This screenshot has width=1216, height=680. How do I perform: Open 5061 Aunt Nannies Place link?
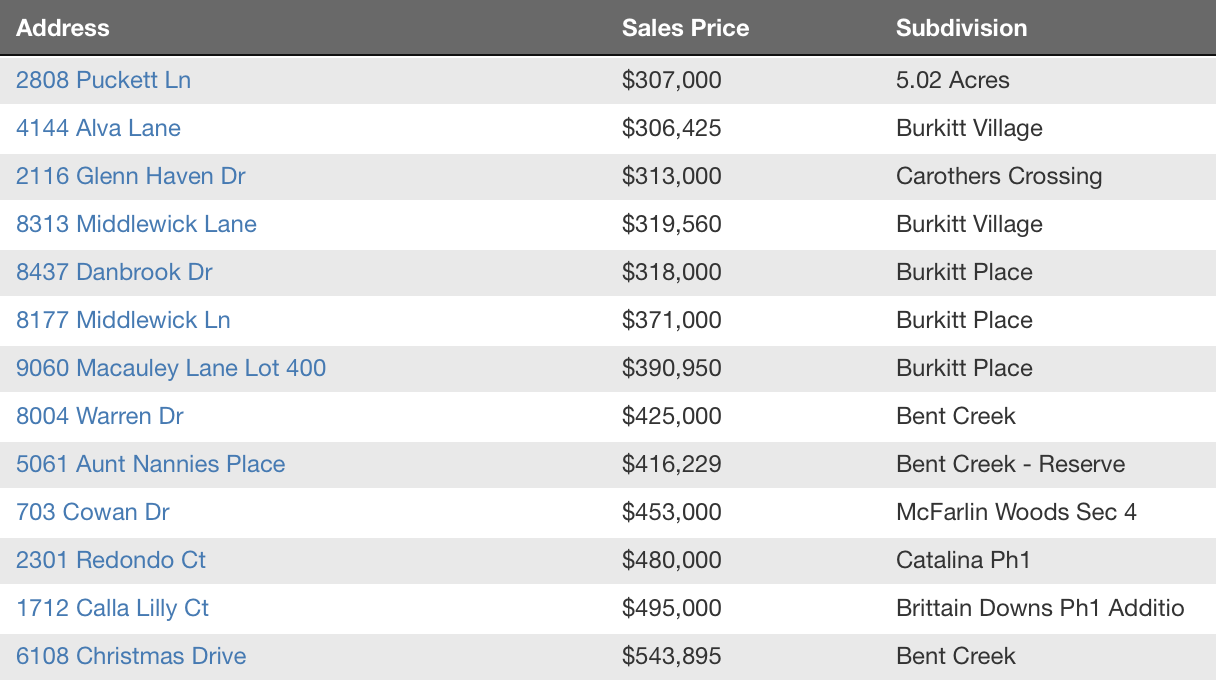(x=150, y=464)
